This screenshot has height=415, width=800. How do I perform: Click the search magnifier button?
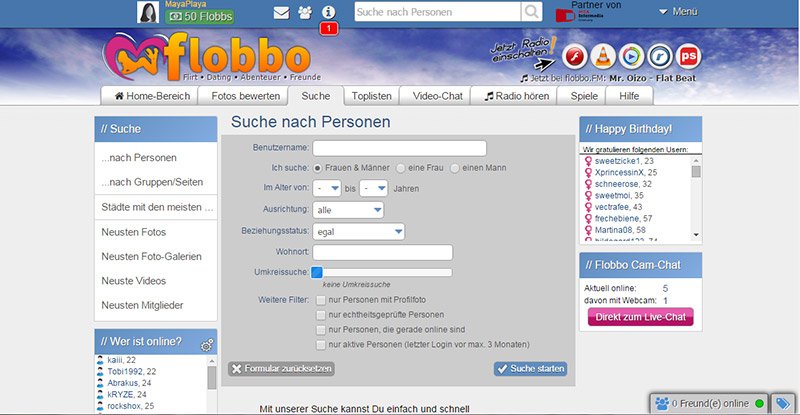pyautogui.click(x=531, y=12)
